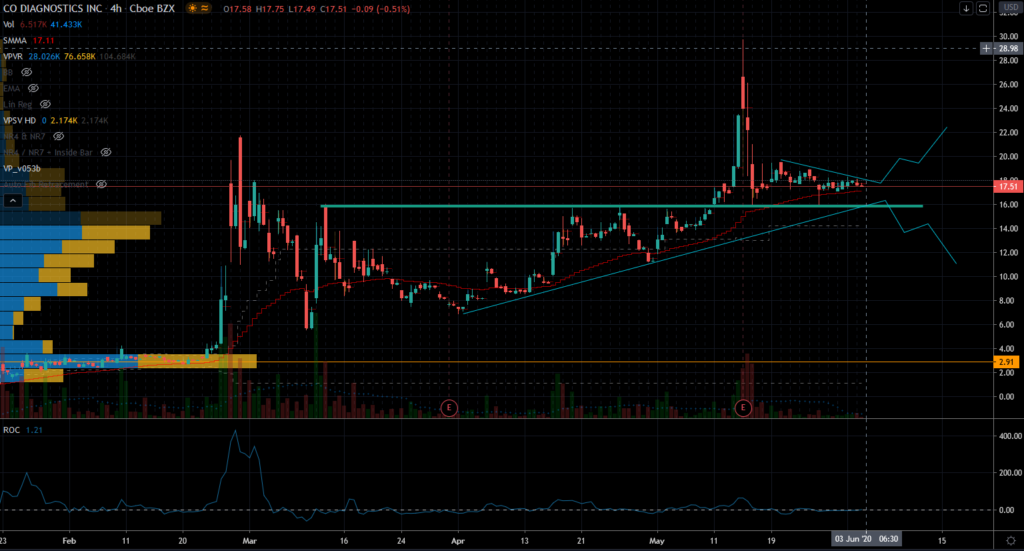The width and height of the screenshot is (1024, 551).
Task: Click the orange 2.91 price label
Action: [1007, 362]
